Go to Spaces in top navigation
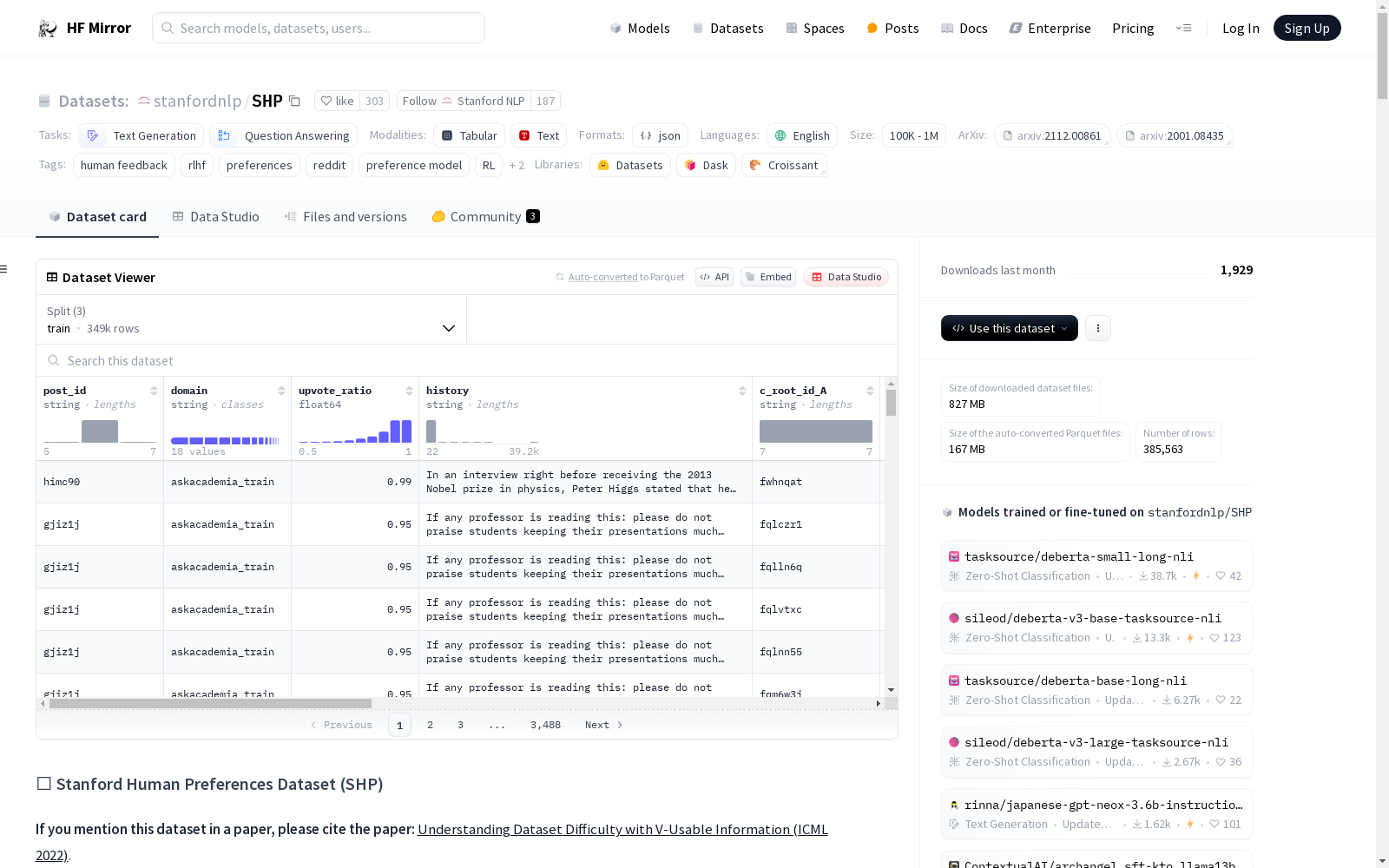 click(815, 28)
